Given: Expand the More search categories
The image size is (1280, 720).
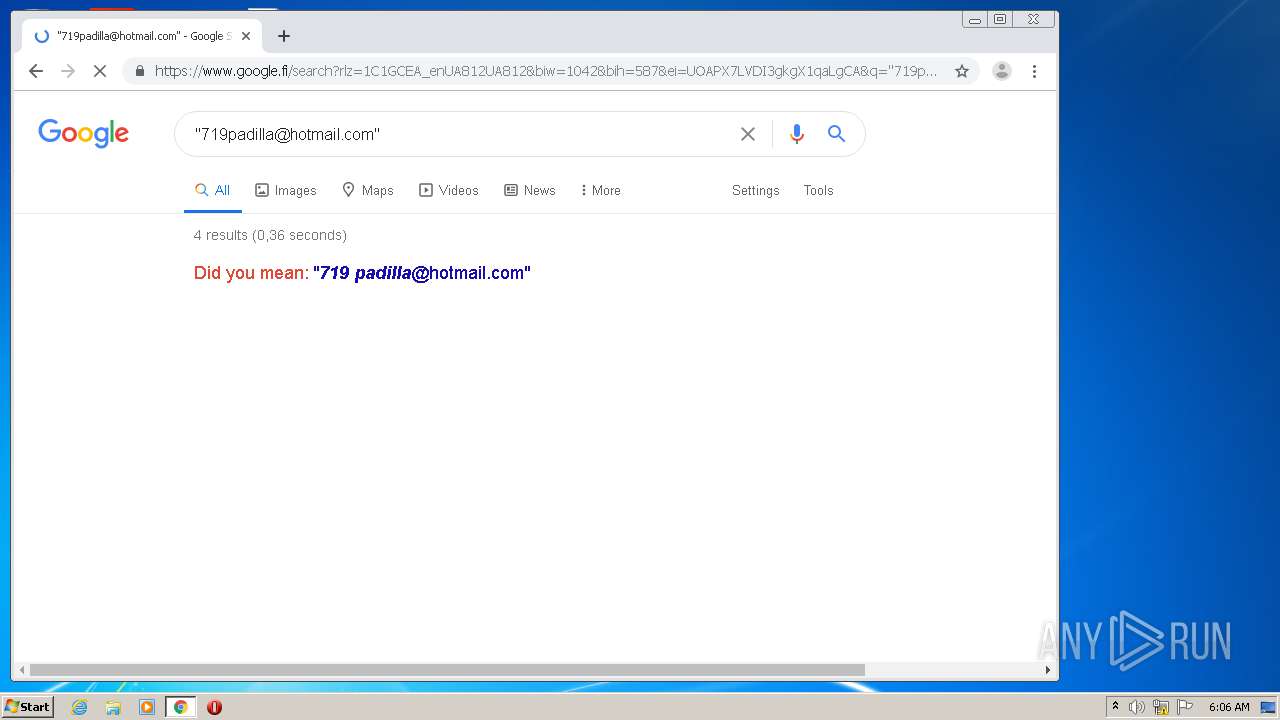Looking at the screenshot, I should pyautogui.click(x=600, y=190).
